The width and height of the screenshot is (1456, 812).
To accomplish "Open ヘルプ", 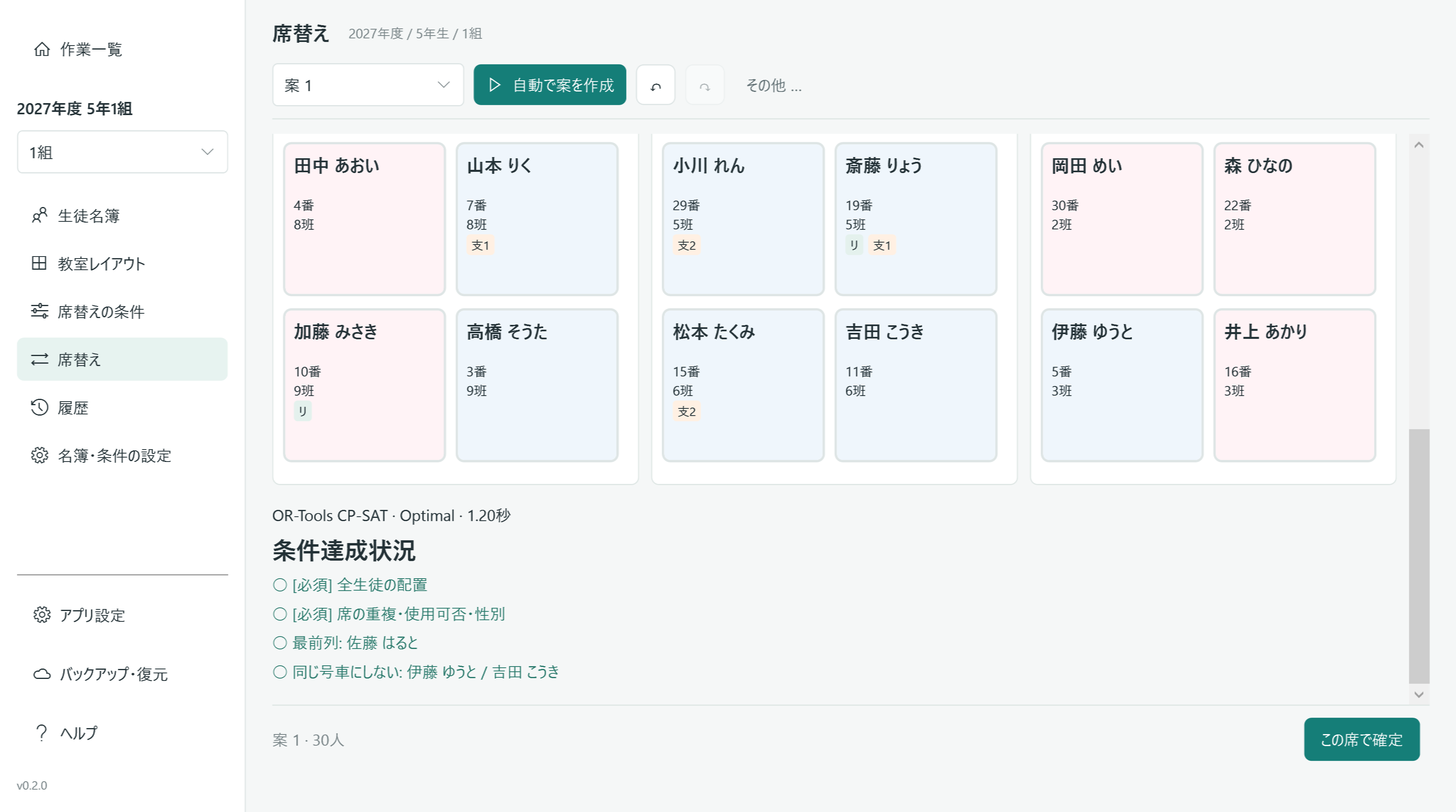I will (x=123, y=732).
